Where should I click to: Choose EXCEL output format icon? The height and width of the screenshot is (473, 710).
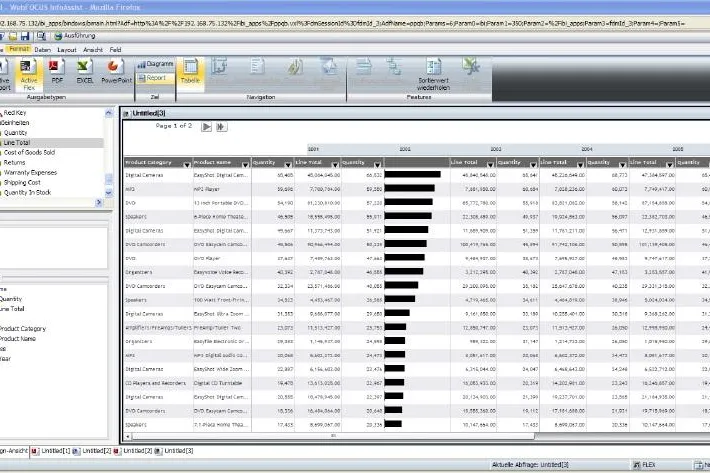pos(84,72)
